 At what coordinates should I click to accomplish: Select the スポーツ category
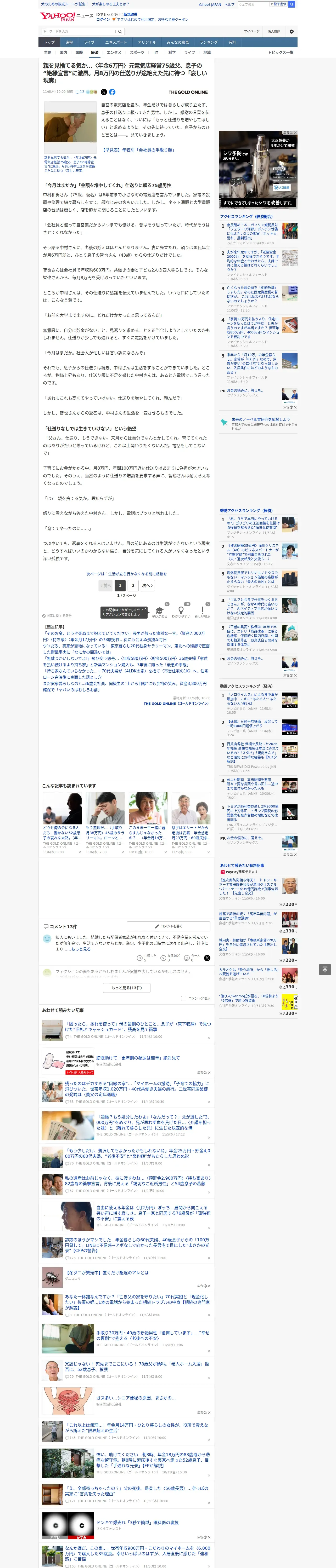[137, 52]
